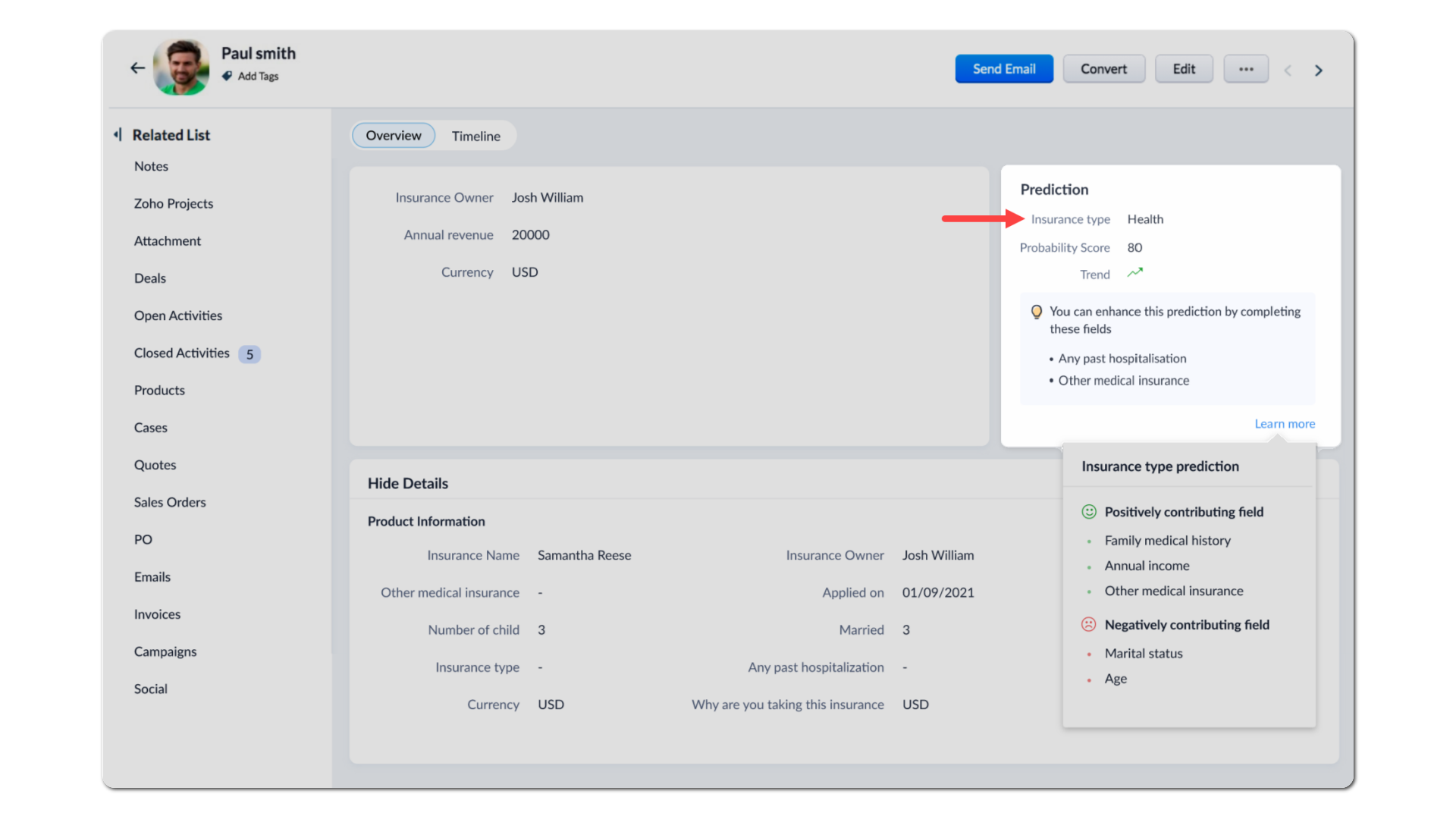Open the three-dots more options menu
Image resolution: width=1456 pixels, height=819 pixels.
[x=1246, y=69]
